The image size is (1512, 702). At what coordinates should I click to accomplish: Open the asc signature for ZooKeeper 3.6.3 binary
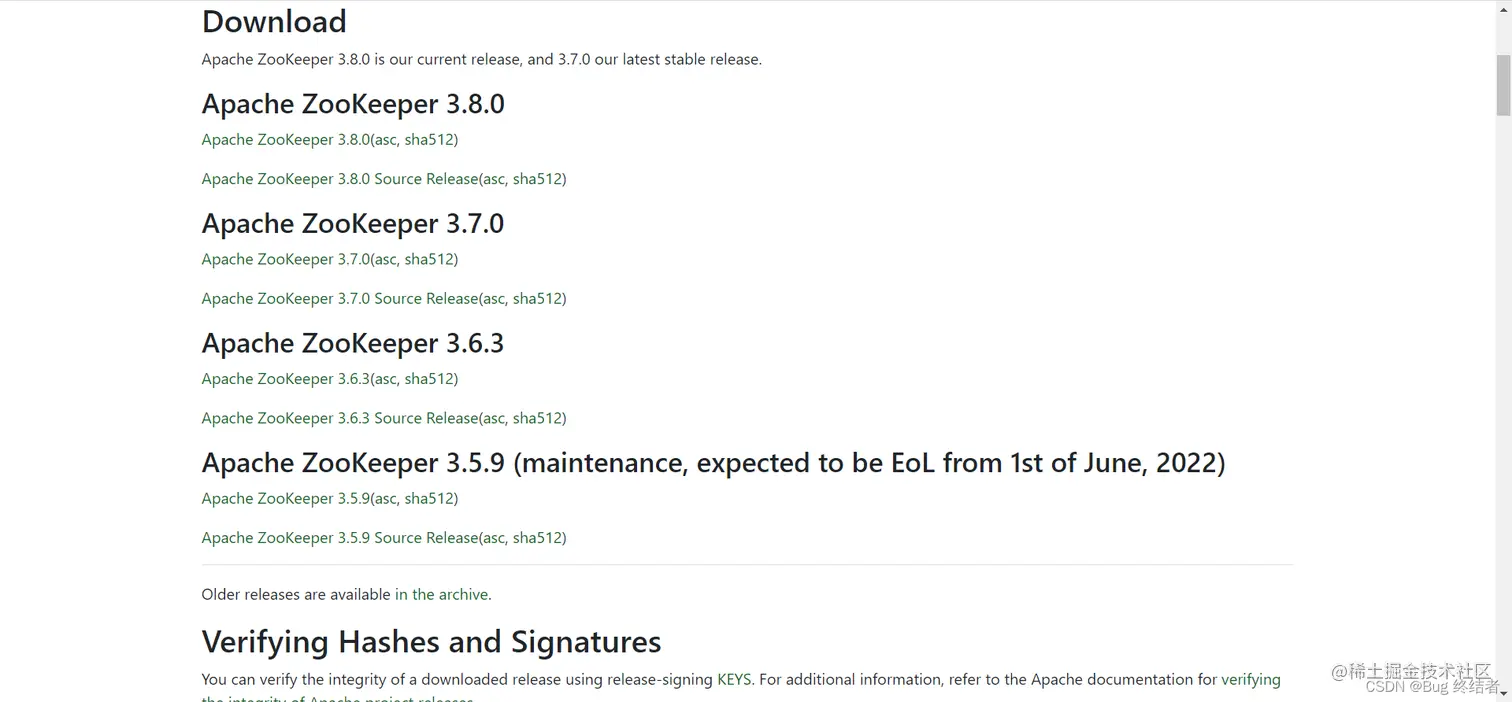pos(385,379)
